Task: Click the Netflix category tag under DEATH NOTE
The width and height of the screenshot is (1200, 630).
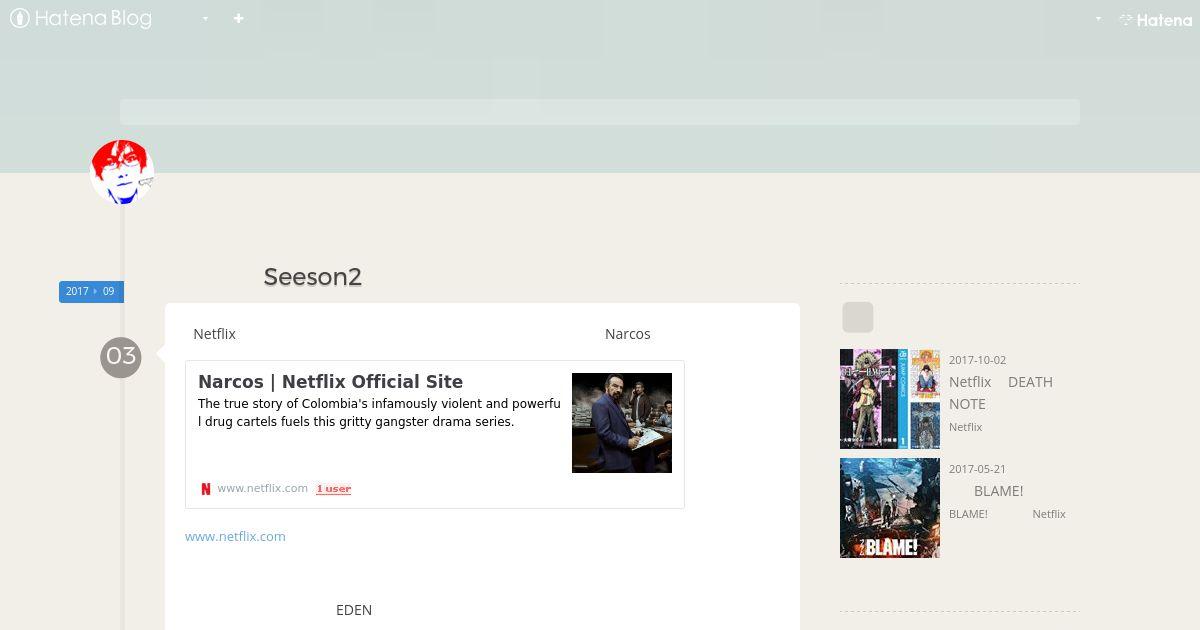Action: 965,427
